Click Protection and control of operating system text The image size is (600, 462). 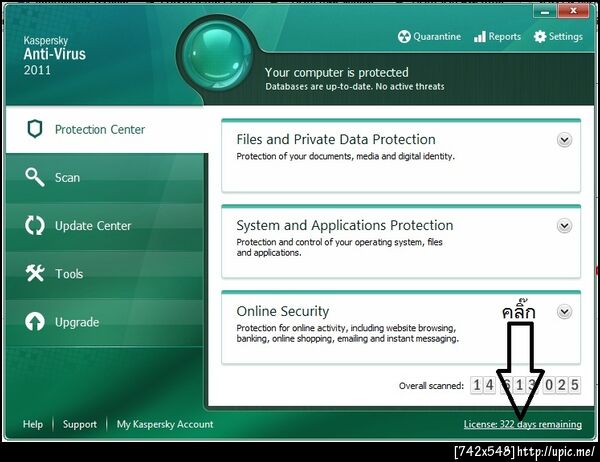point(339,247)
